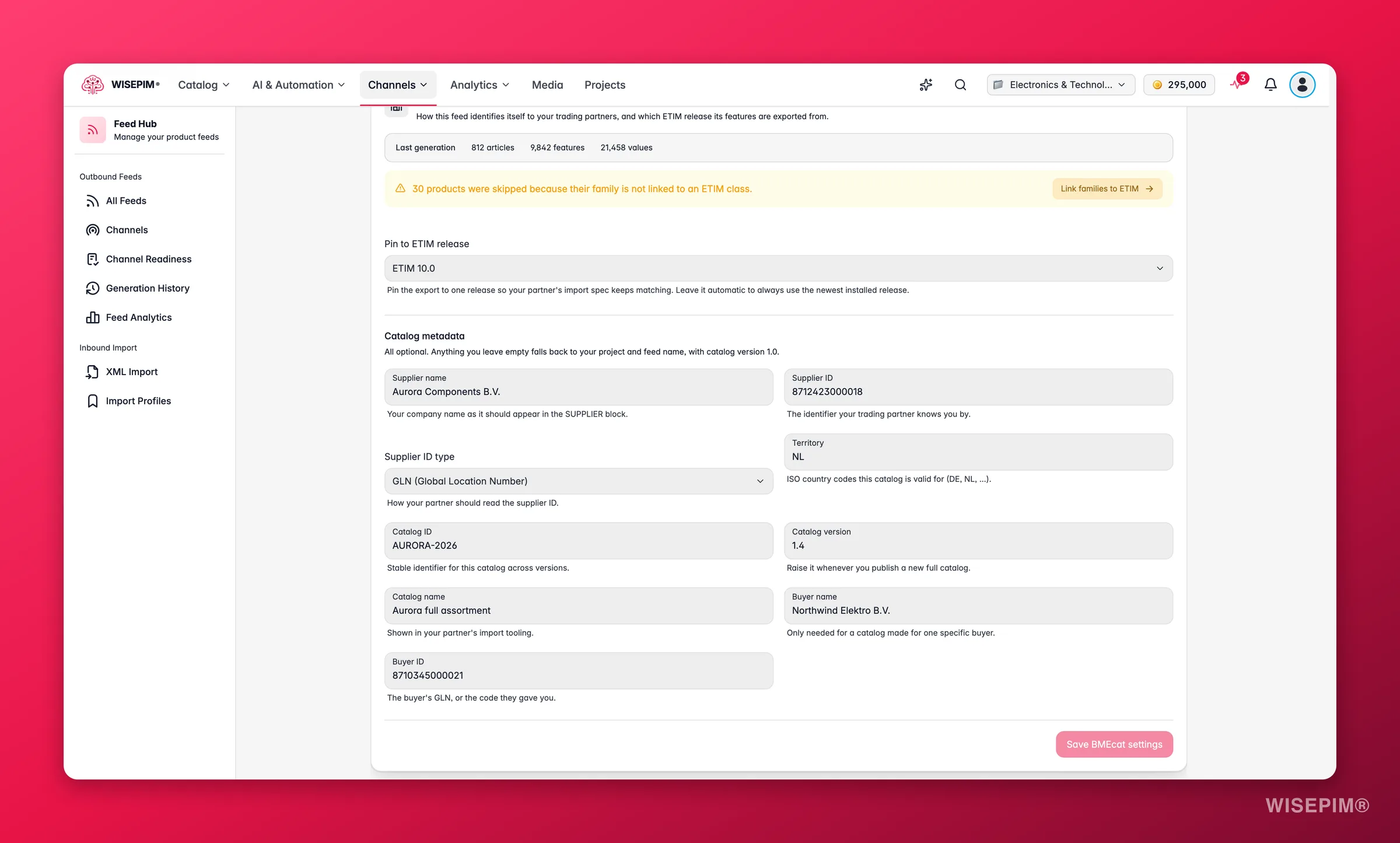Click Link families to ETIM button
Screen dimensions: 1400x843
point(1107,188)
